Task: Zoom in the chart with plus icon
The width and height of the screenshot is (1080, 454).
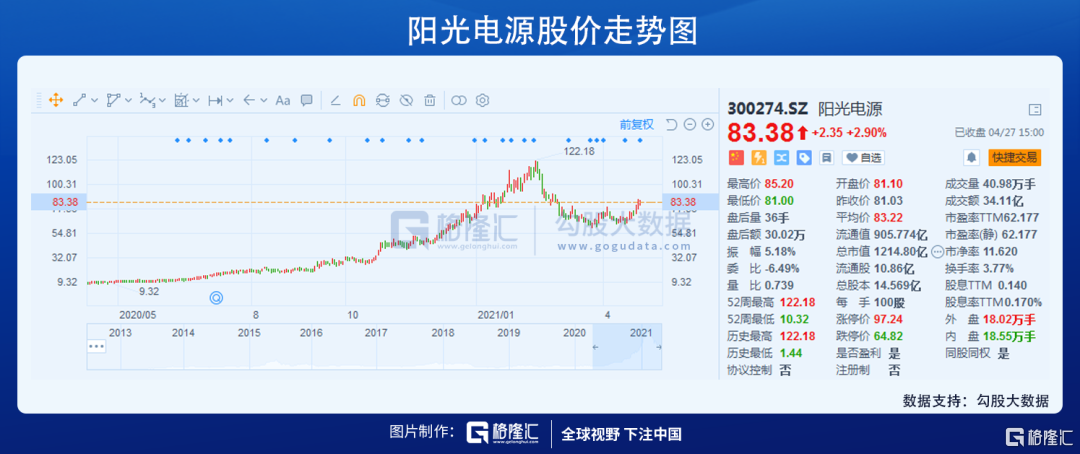Action: coord(707,125)
